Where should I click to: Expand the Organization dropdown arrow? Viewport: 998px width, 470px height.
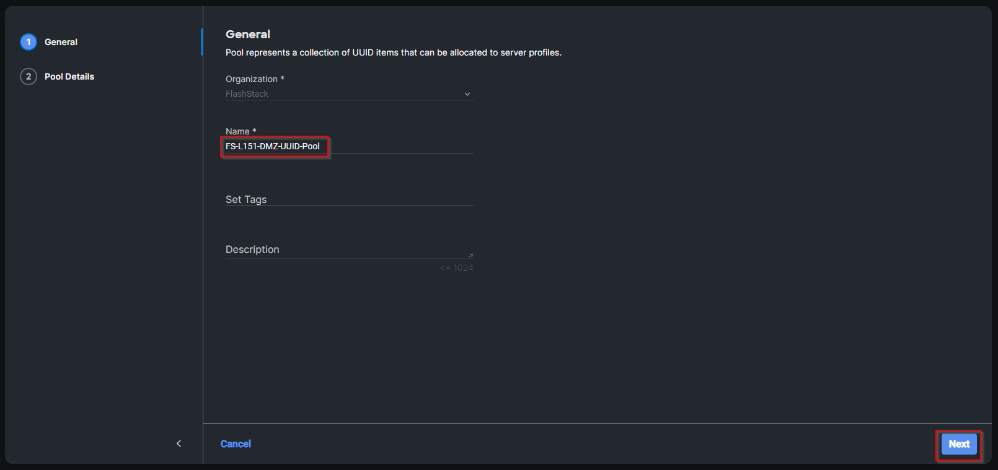[x=467, y=94]
